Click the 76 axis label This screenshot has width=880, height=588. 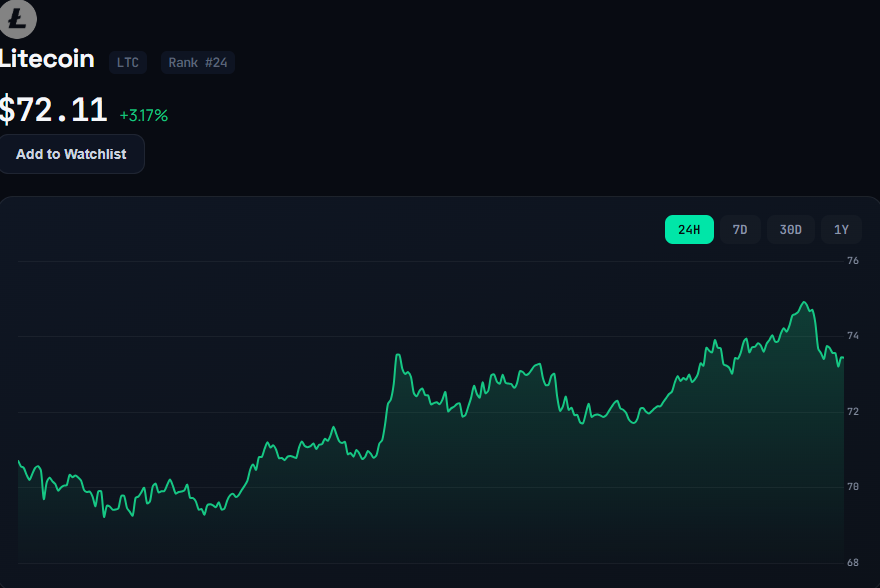click(x=852, y=261)
